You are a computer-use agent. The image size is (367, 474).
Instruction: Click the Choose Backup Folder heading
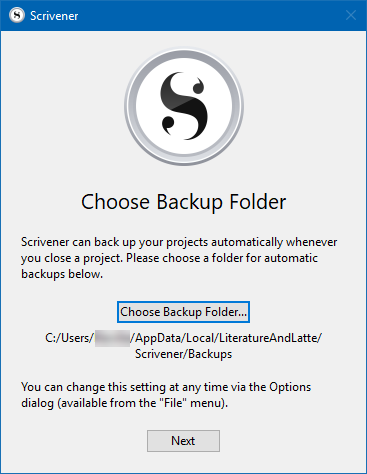click(x=184, y=202)
